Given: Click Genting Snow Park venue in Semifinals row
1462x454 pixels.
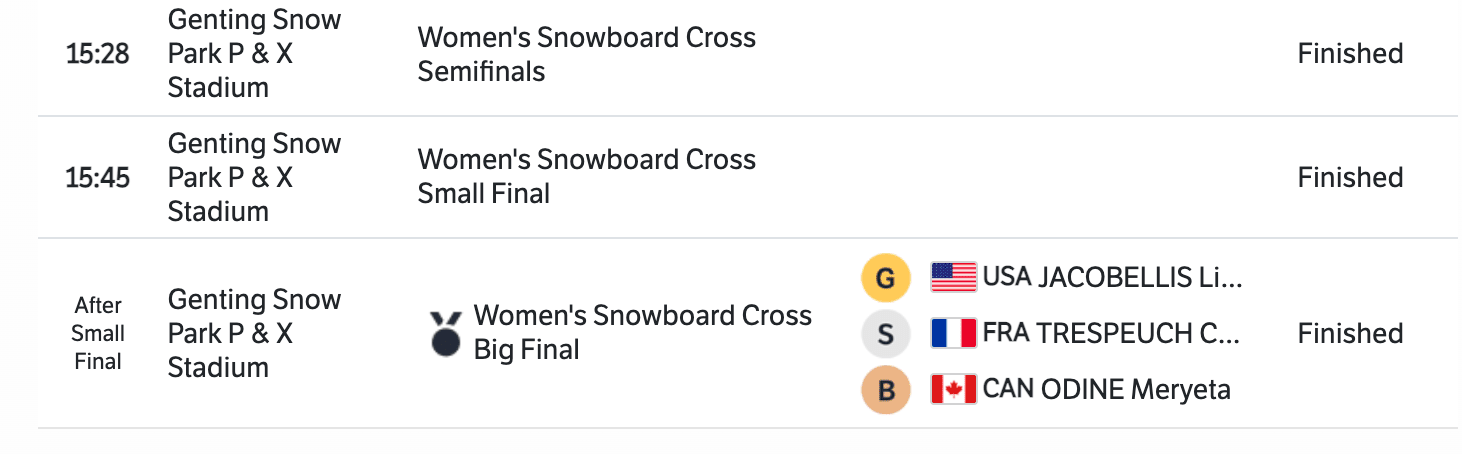Looking at the screenshot, I should point(254,54).
